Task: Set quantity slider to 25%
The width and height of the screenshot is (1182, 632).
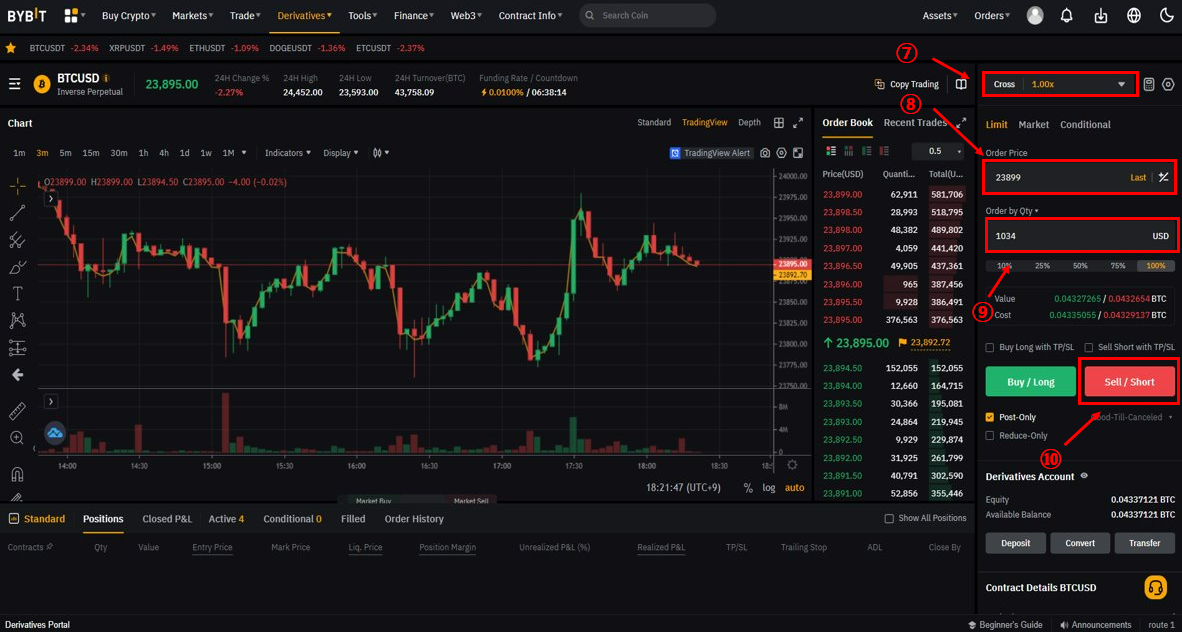Action: pyautogui.click(x=1042, y=265)
